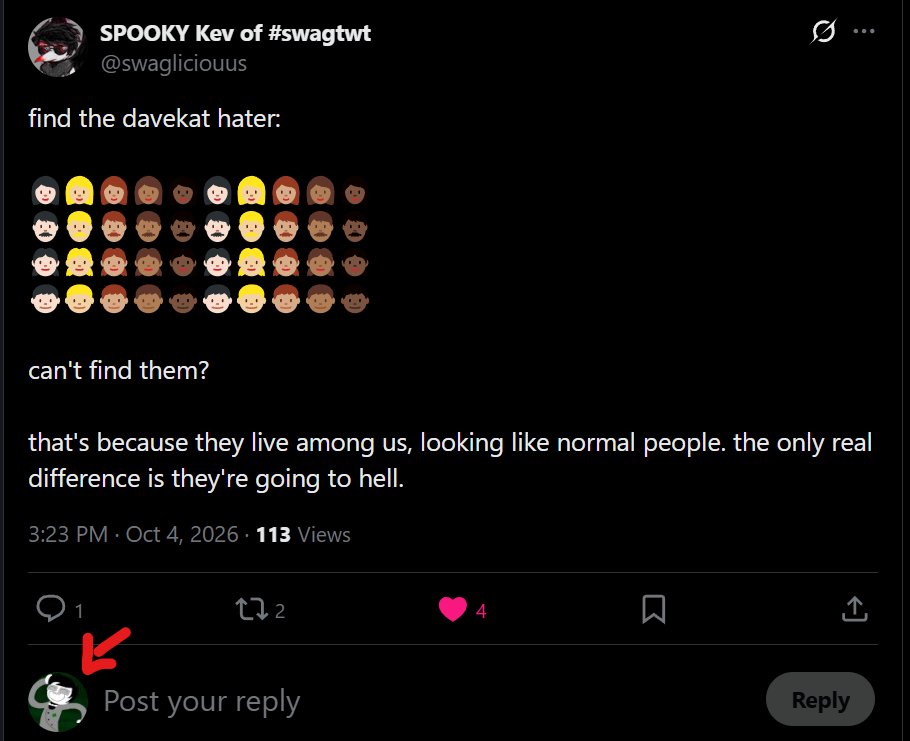Toggle the bookmark icon
Viewport: 910px width, 741px height.
tap(653, 609)
